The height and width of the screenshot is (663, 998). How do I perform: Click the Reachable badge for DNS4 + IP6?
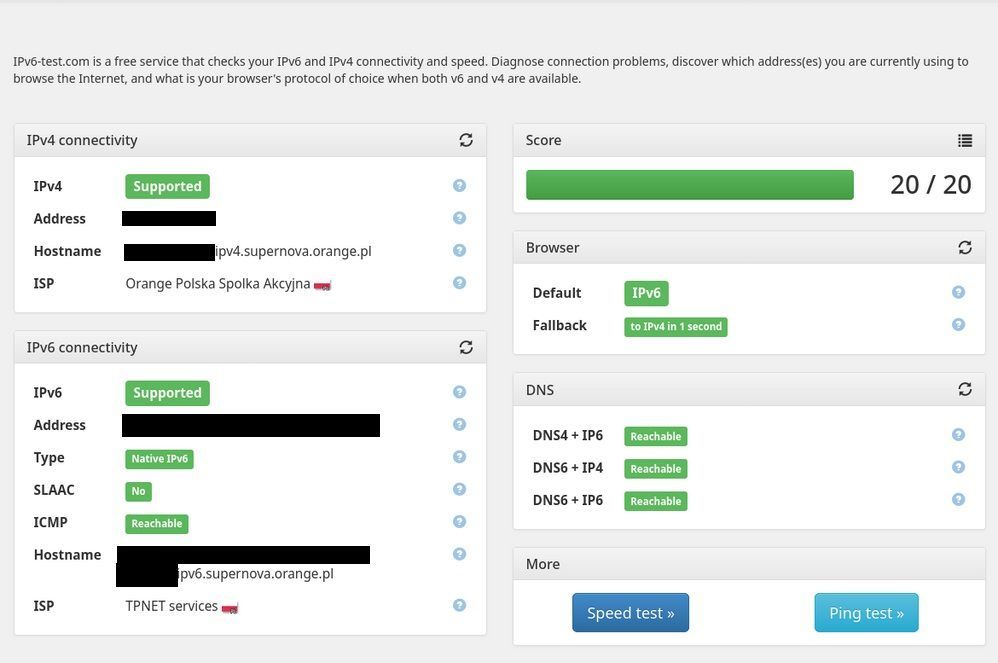coord(655,436)
